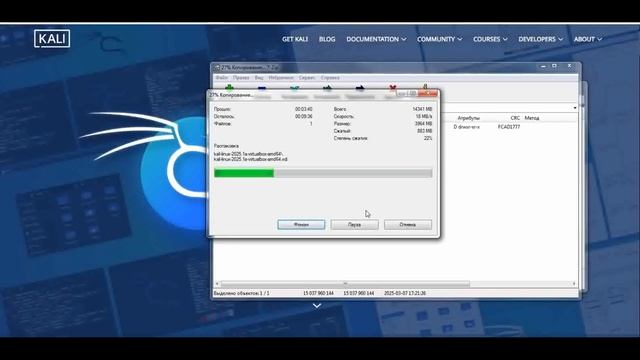Viewport: 640px width, 360px height.
Task: Click the remaining time 00:09:36 value
Action: (x=304, y=116)
